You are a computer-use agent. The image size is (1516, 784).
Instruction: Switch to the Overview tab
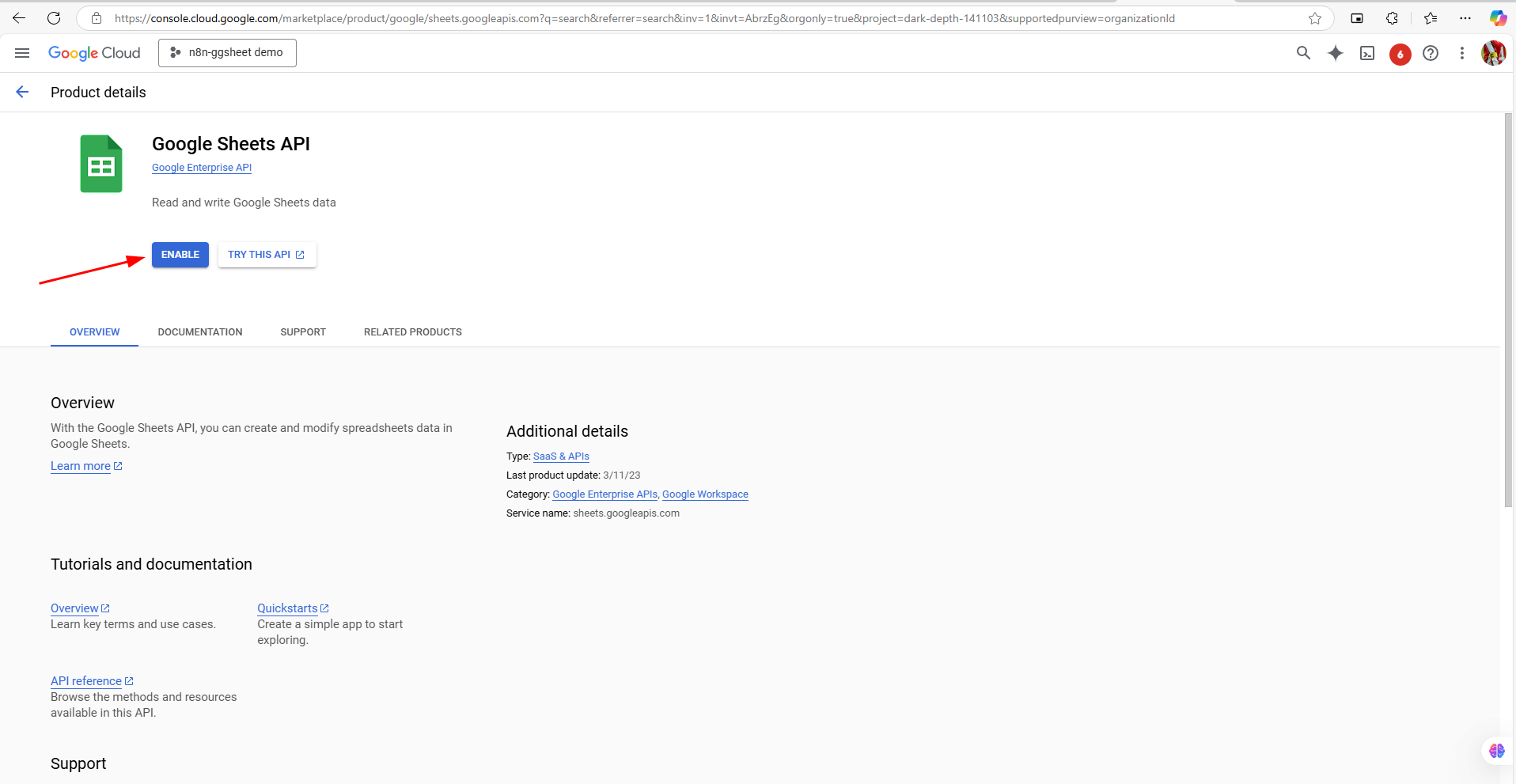tap(95, 332)
